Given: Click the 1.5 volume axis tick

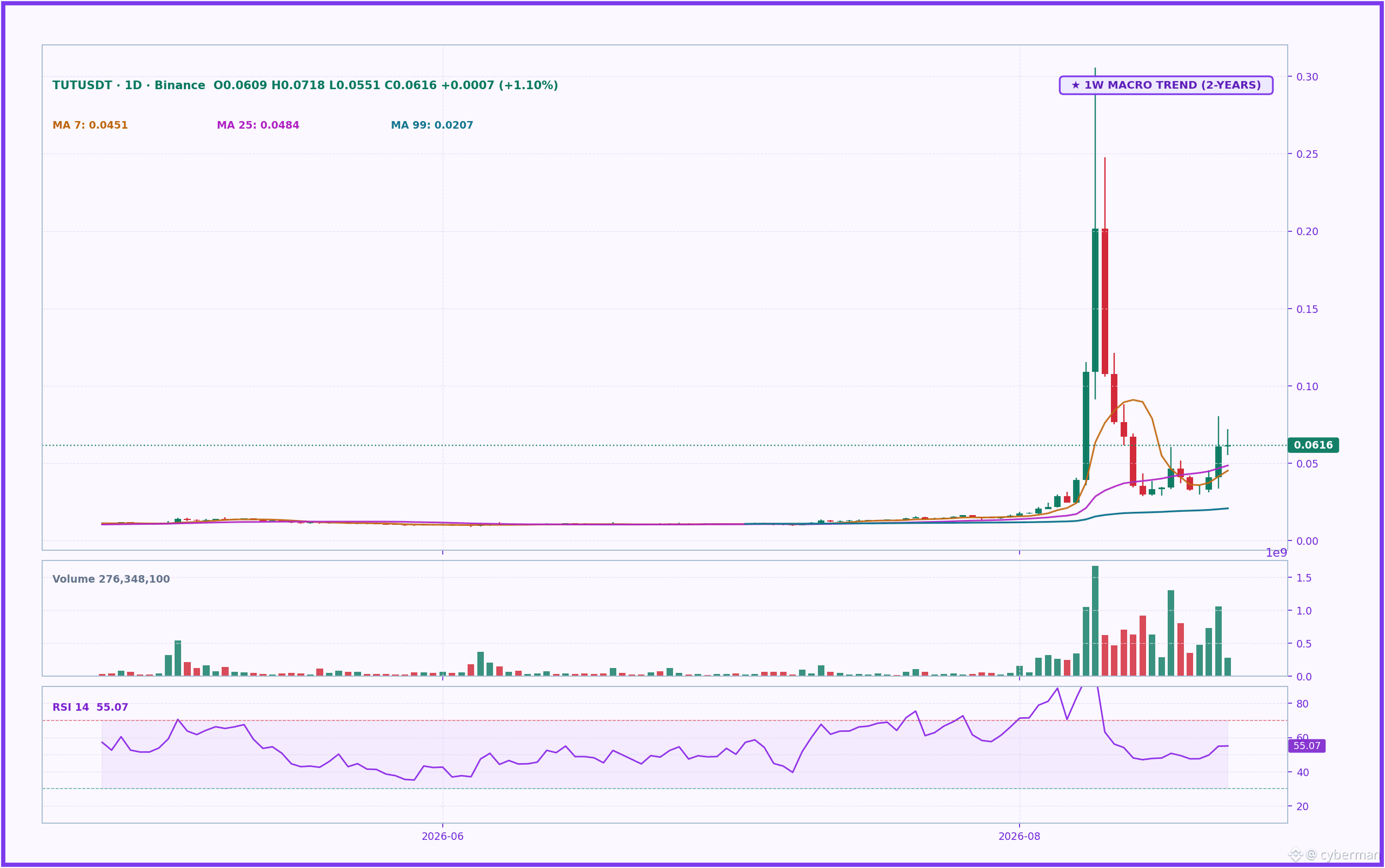Looking at the screenshot, I should 1304,578.
